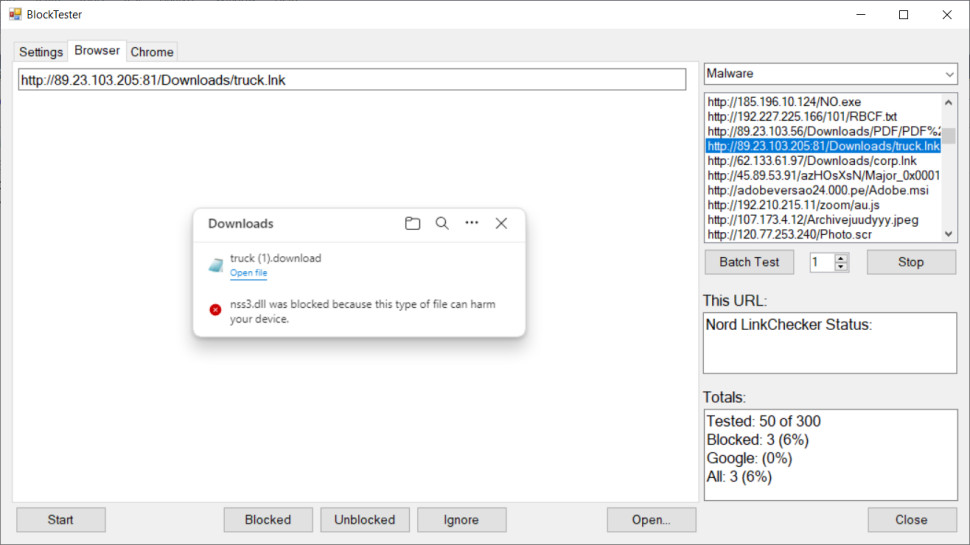This screenshot has height=545, width=970.
Task: Click the URL list scrollbar thumb
Action: coord(948,135)
